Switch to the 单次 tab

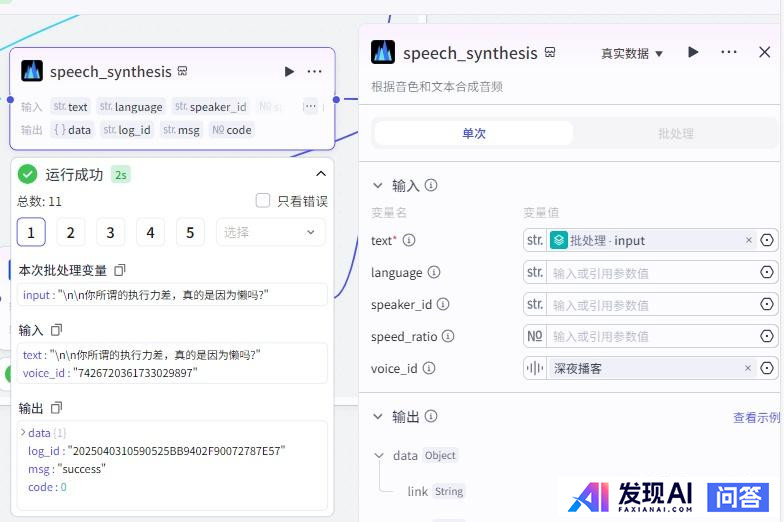point(473,133)
